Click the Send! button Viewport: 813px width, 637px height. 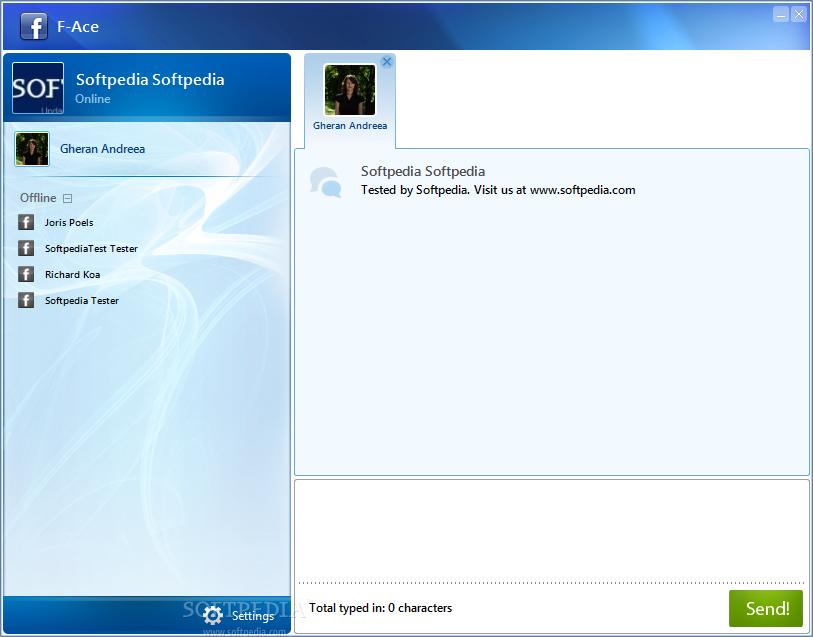766,608
